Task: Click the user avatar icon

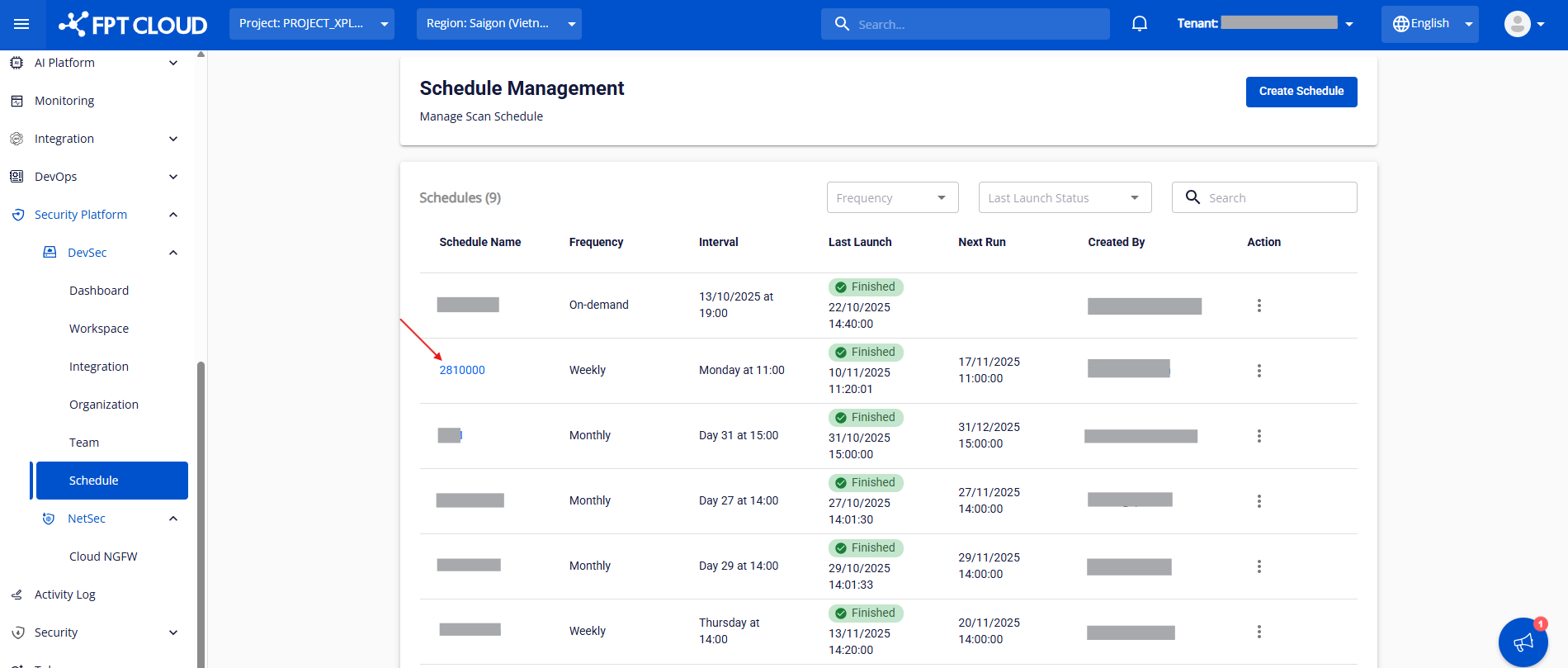Action: point(1517,24)
